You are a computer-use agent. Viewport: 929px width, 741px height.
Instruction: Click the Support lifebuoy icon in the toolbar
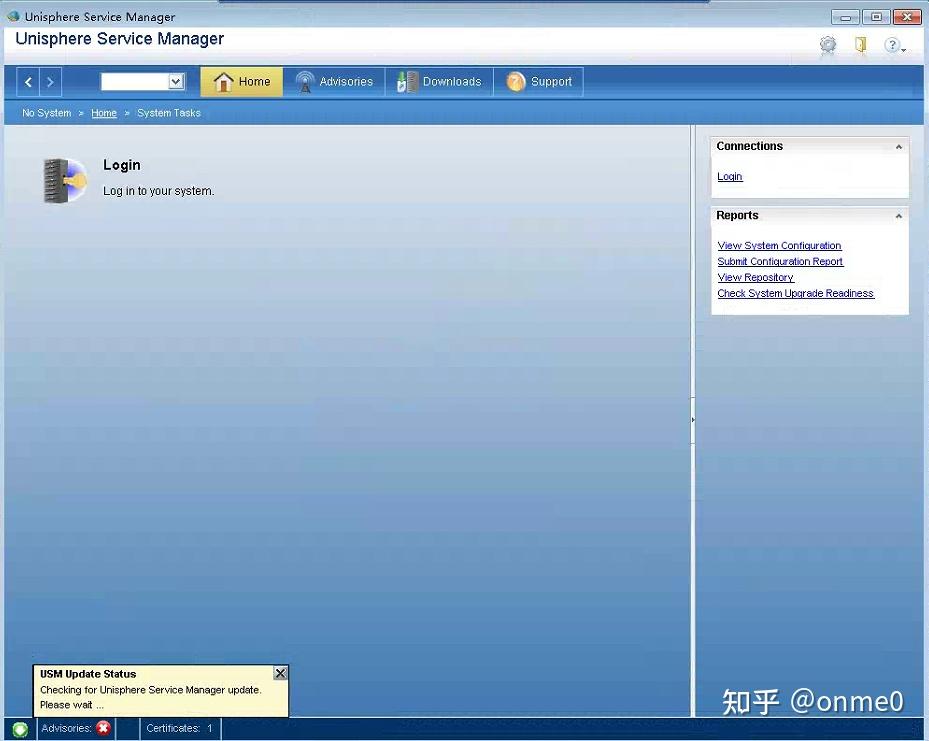[516, 81]
